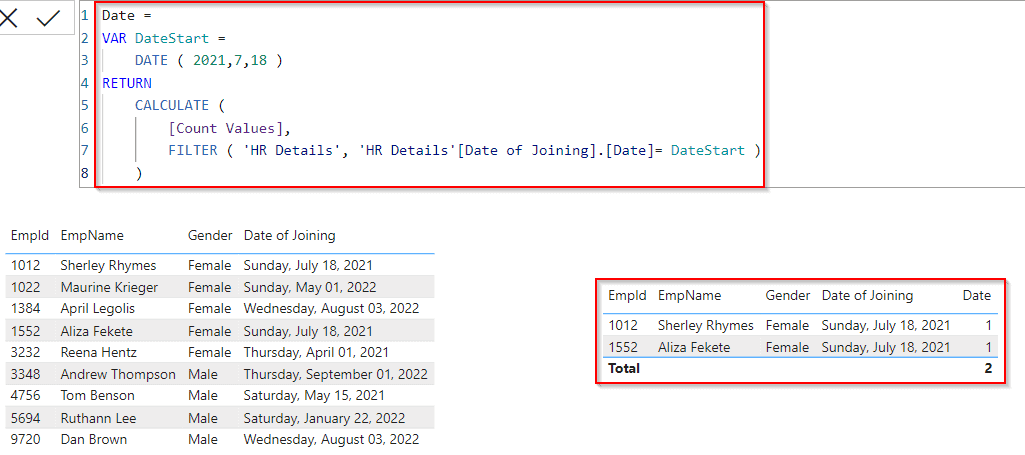Click the Total value 2

coord(988,369)
